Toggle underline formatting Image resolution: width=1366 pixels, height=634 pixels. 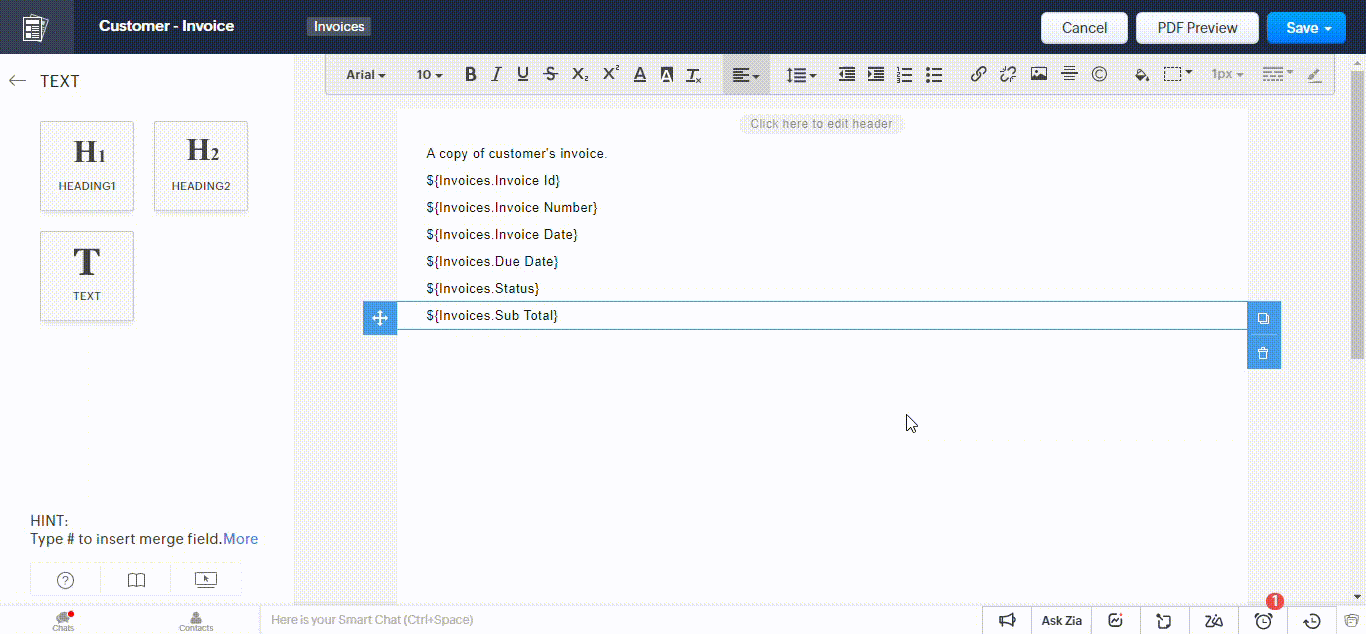coord(522,74)
